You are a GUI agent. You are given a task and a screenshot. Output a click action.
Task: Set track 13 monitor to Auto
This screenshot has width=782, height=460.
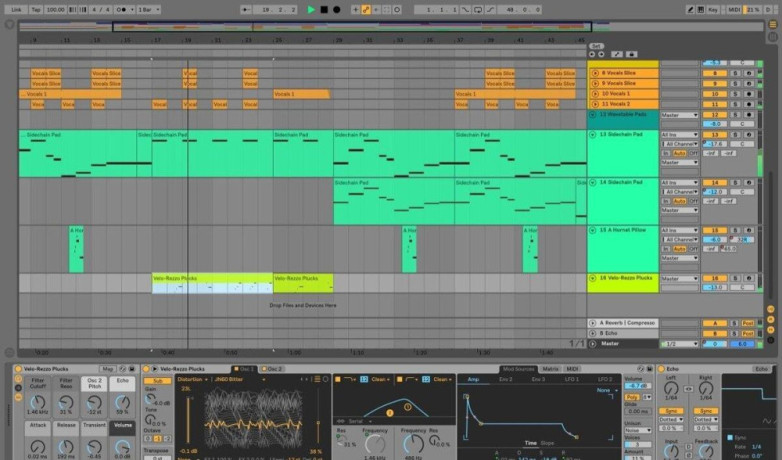(x=679, y=153)
